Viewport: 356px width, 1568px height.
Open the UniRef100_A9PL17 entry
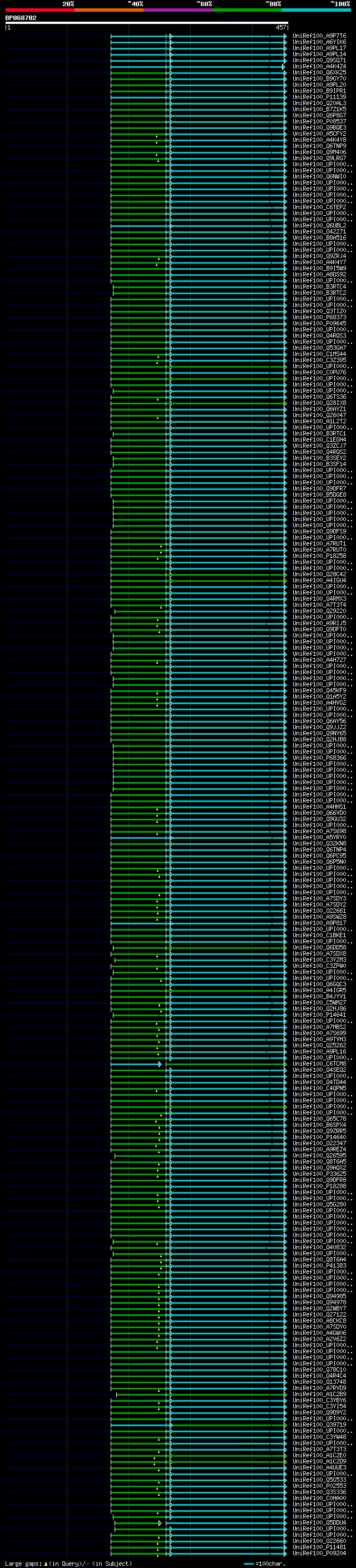click(319, 48)
